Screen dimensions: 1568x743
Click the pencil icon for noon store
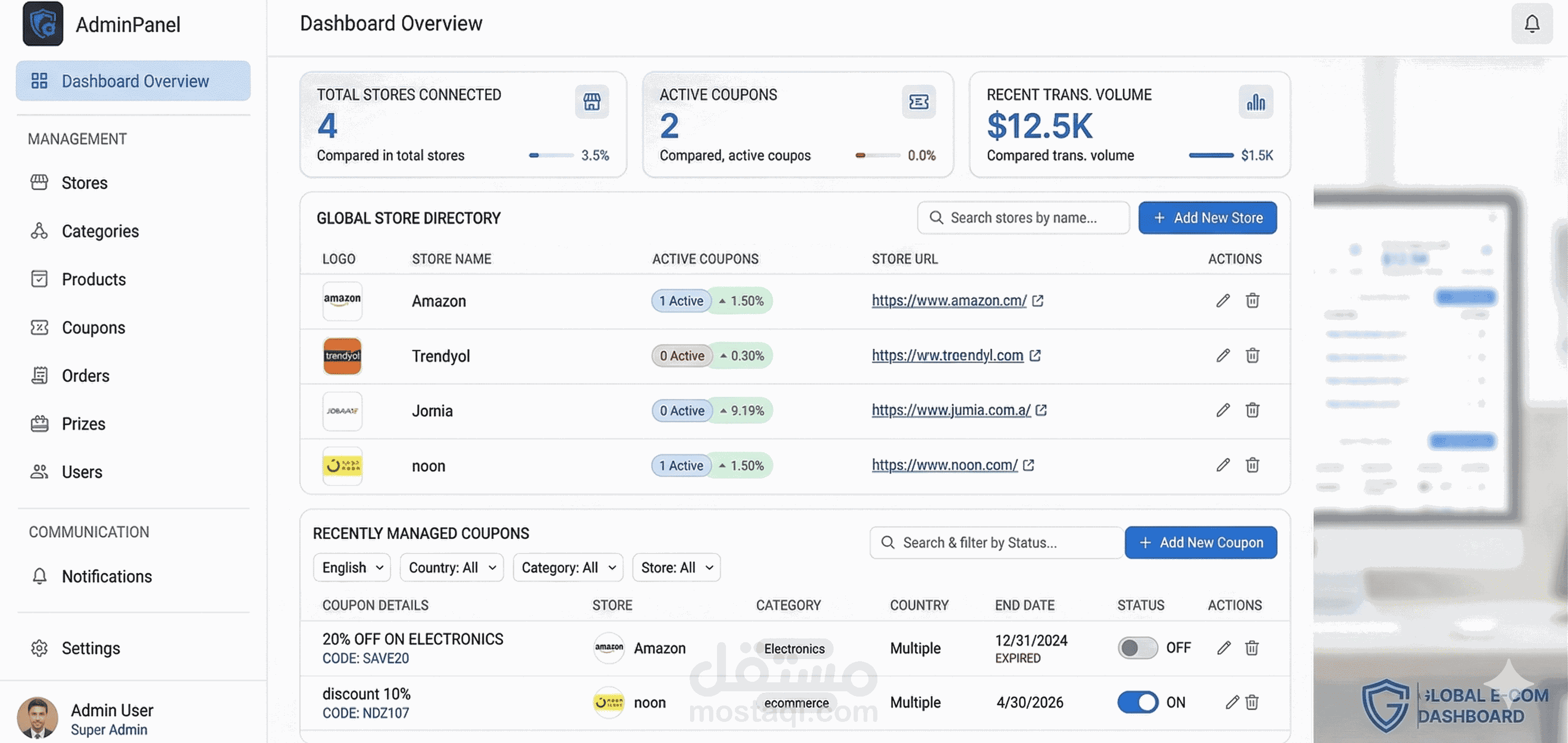(x=1222, y=465)
